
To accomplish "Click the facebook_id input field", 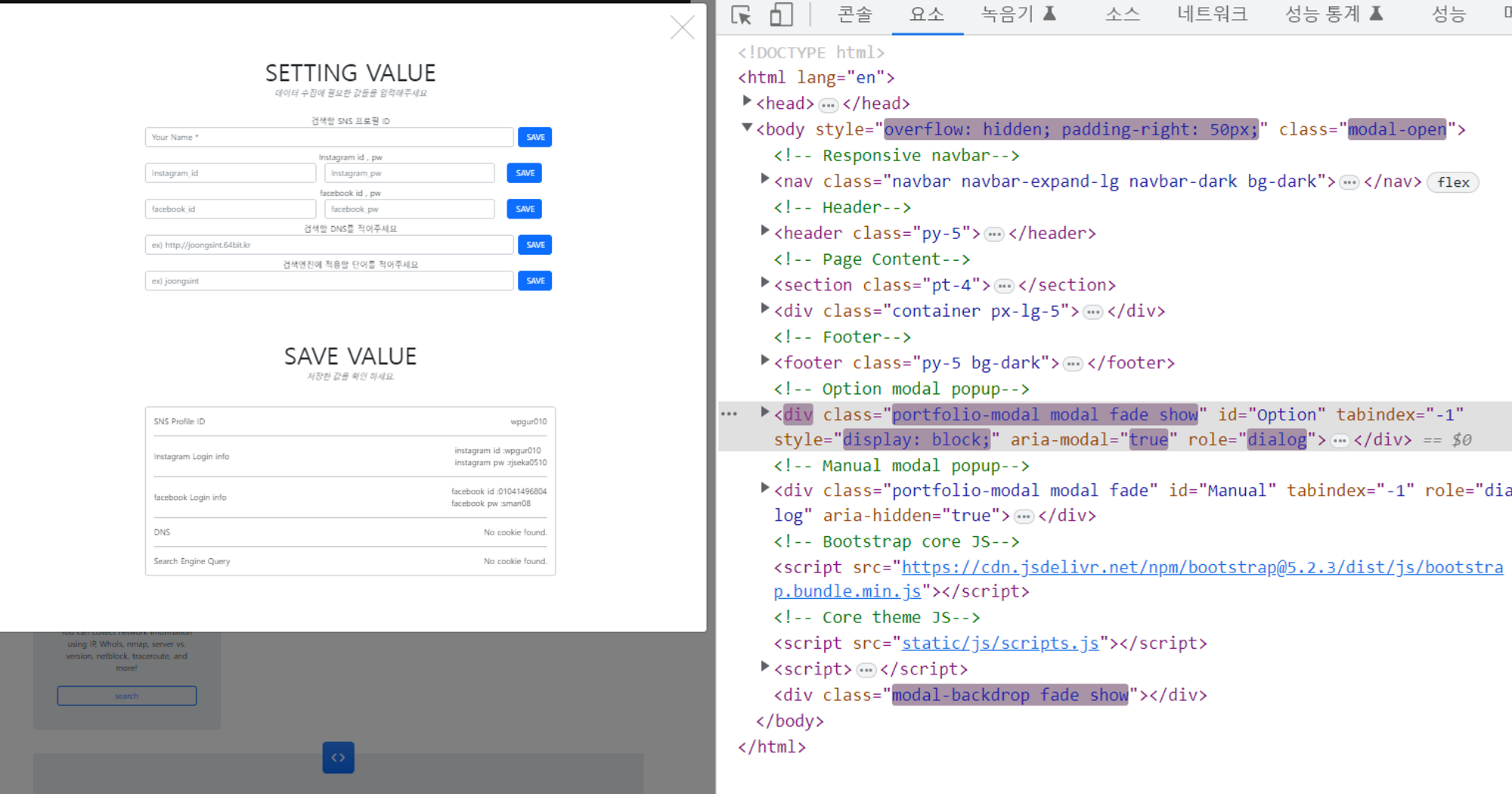I will coord(231,209).
